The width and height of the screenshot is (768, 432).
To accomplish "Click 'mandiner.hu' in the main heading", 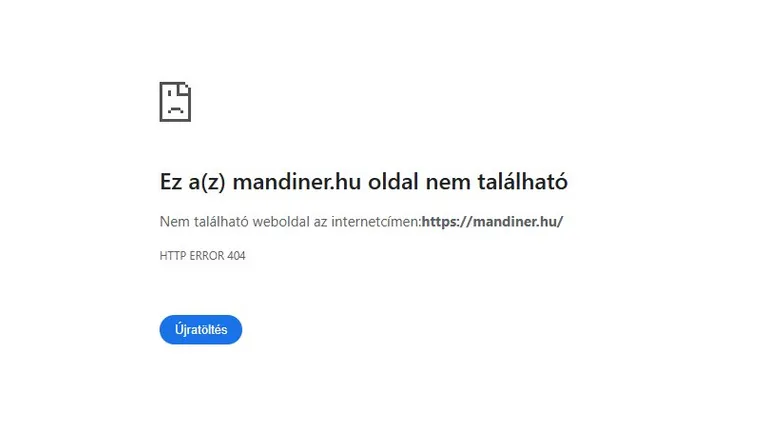I will 297,182.
